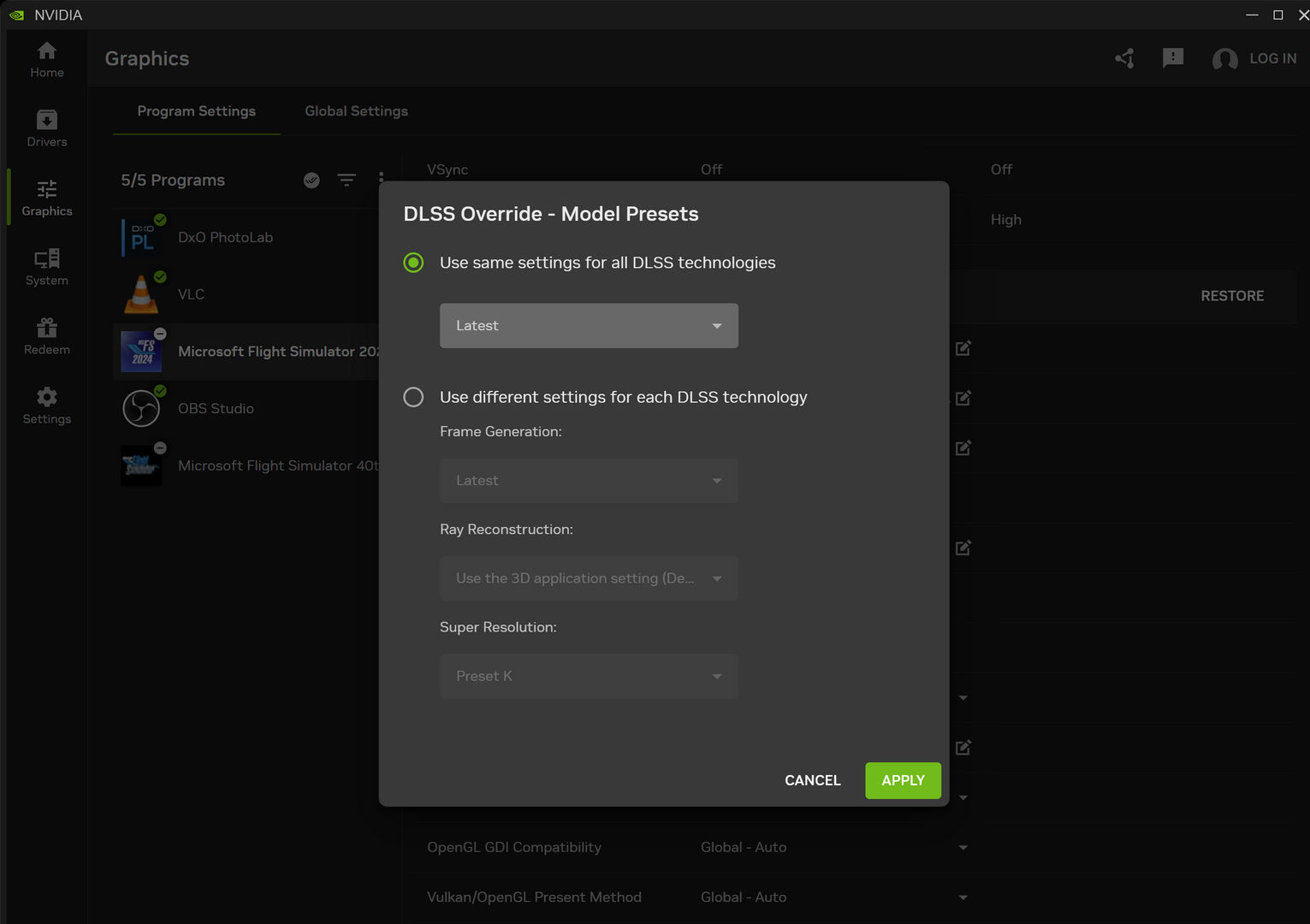Select the Flight Simulator 40th icon
This screenshot has width=1310, height=924.
click(142, 465)
